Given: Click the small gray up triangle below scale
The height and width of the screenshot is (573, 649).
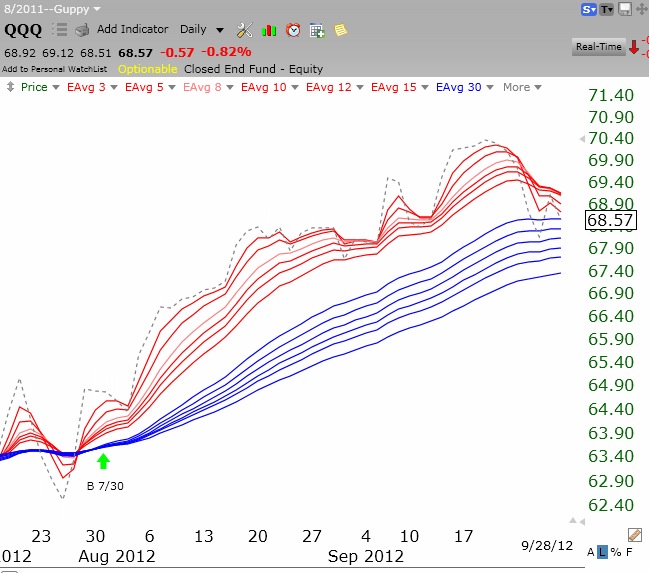Looking at the screenshot, I should pyautogui.click(x=573, y=520).
